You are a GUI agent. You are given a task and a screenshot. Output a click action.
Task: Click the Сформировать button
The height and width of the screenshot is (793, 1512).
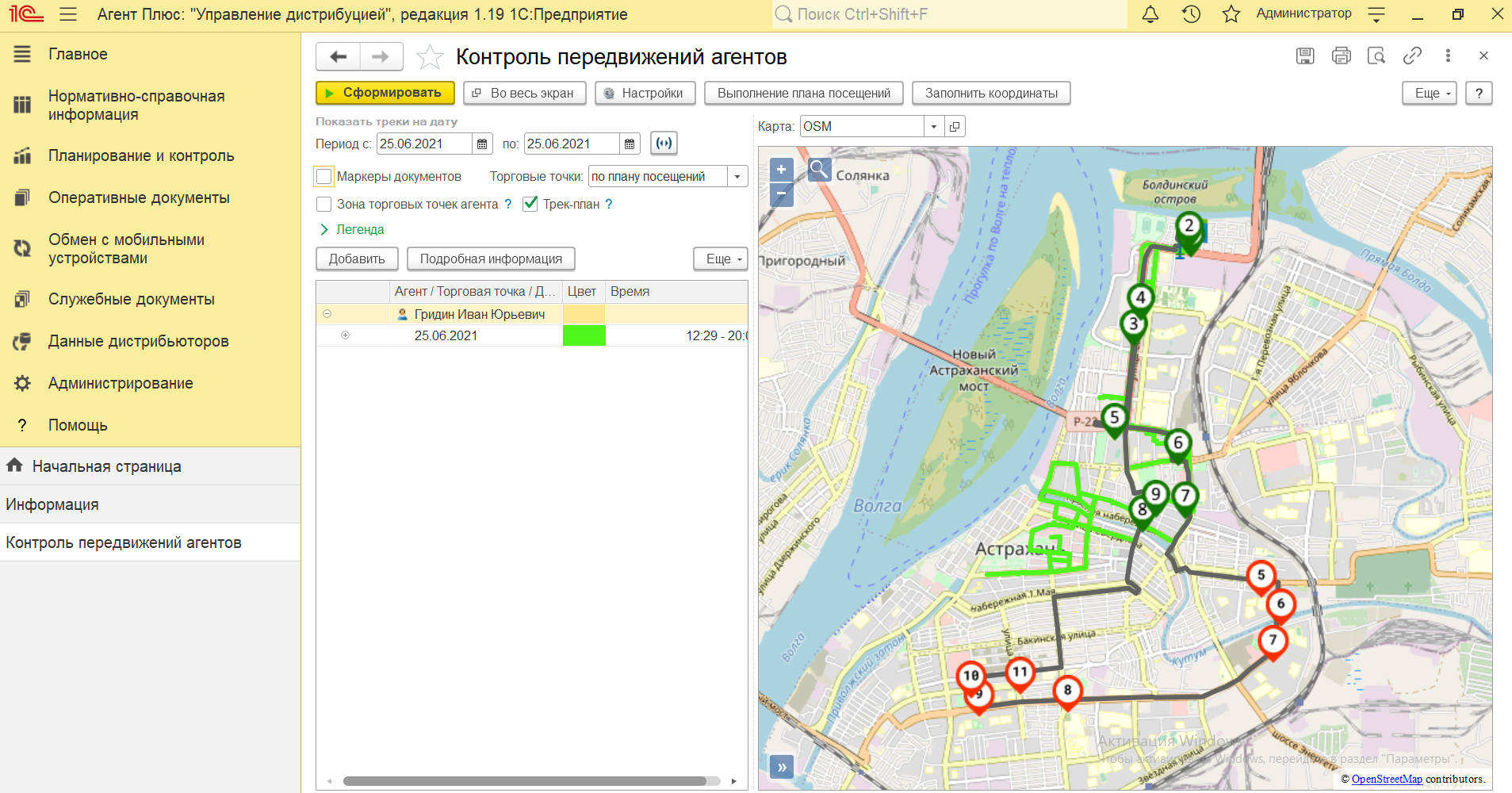pos(385,93)
